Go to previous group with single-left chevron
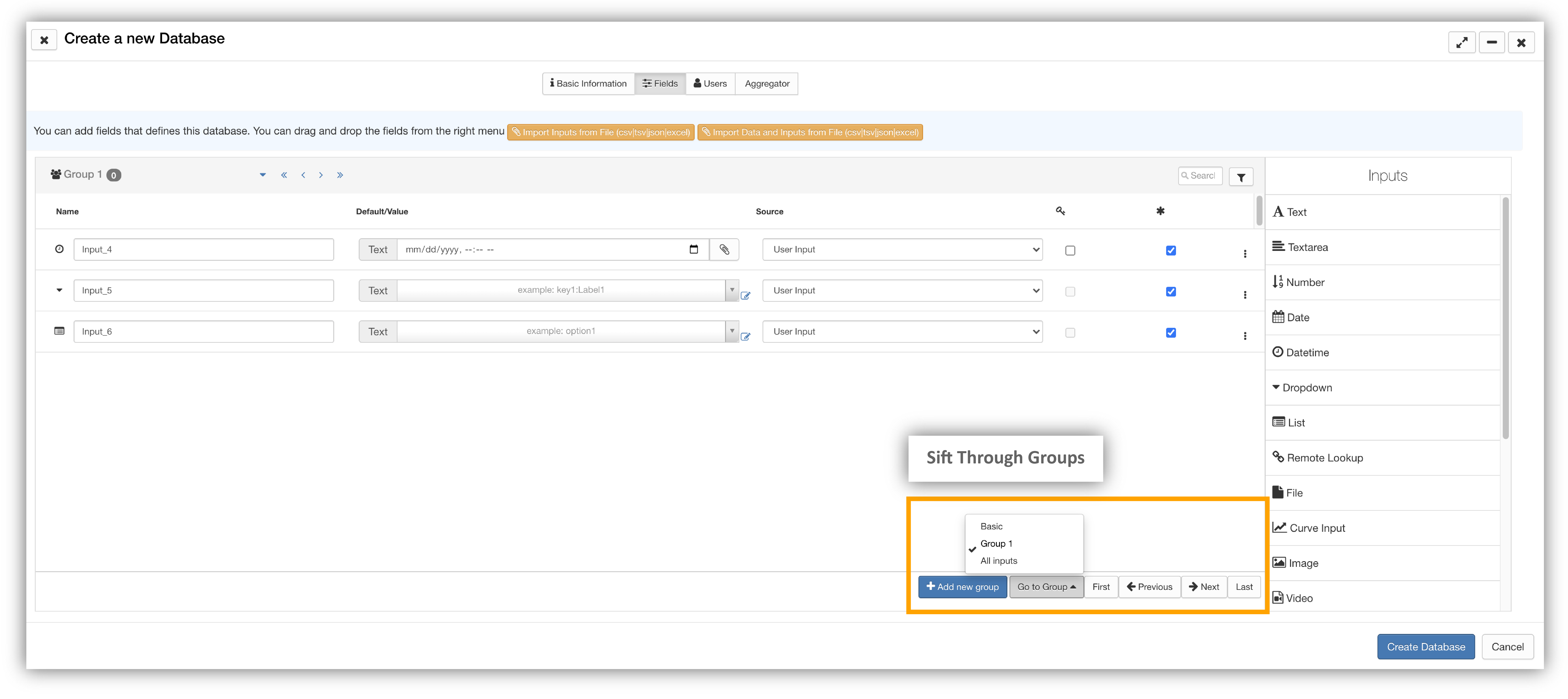This screenshot has height=699, width=1568. tap(303, 175)
